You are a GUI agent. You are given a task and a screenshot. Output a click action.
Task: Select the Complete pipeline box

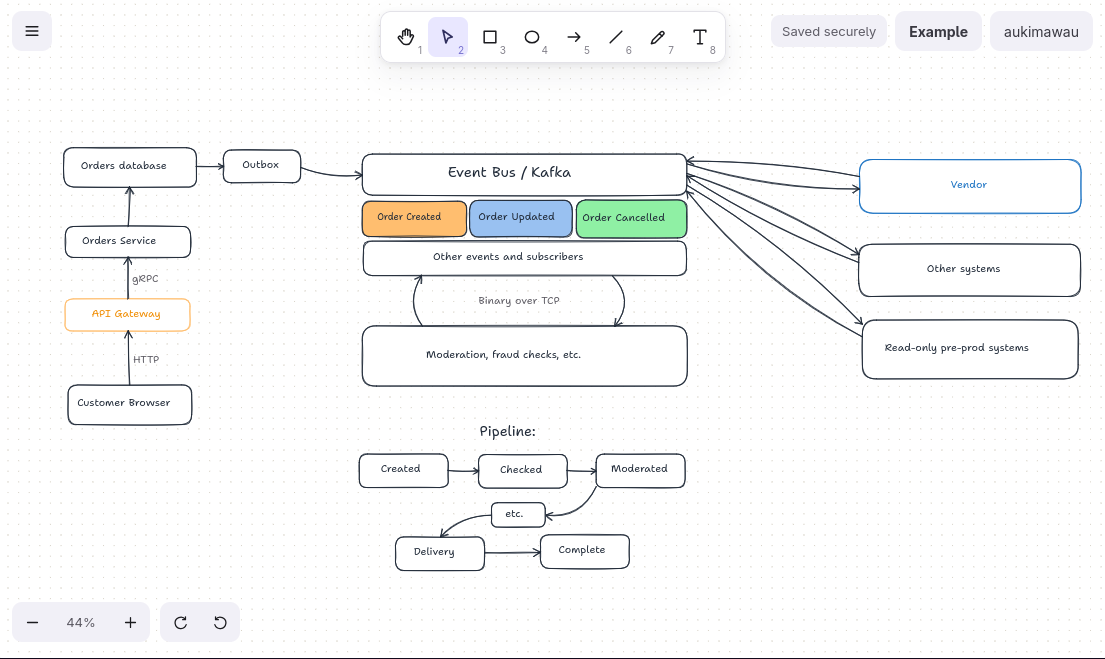point(584,551)
